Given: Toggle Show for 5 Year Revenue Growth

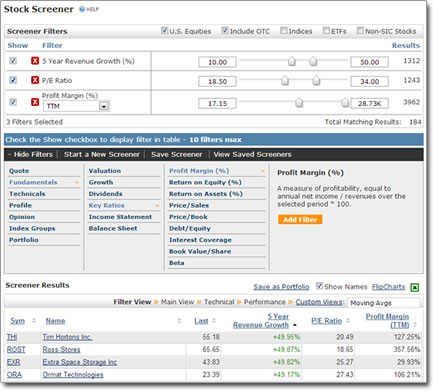Looking at the screenshot, I should pyautogui.click(x=13, y=61).
